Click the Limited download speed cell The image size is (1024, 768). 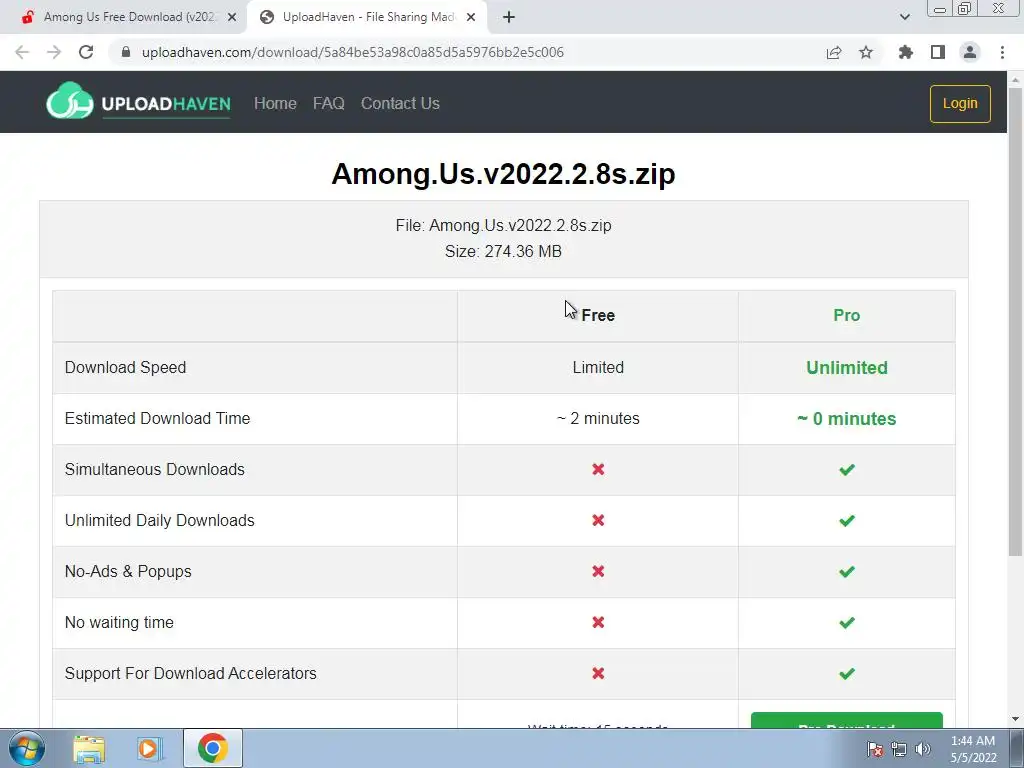click(598, 368)
